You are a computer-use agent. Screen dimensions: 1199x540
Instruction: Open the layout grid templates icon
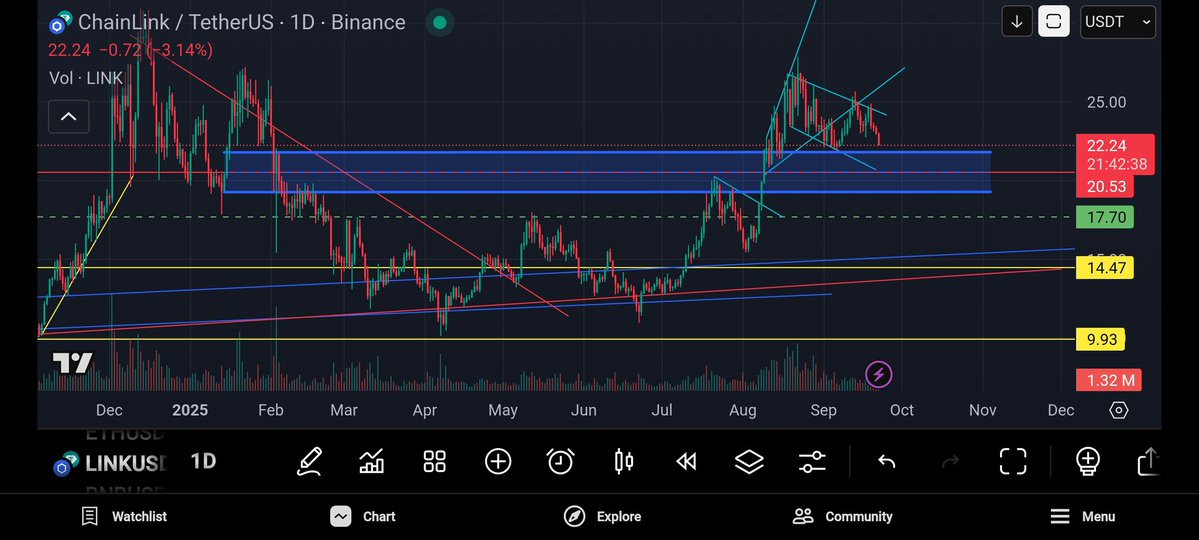click(x=434, y=461)
